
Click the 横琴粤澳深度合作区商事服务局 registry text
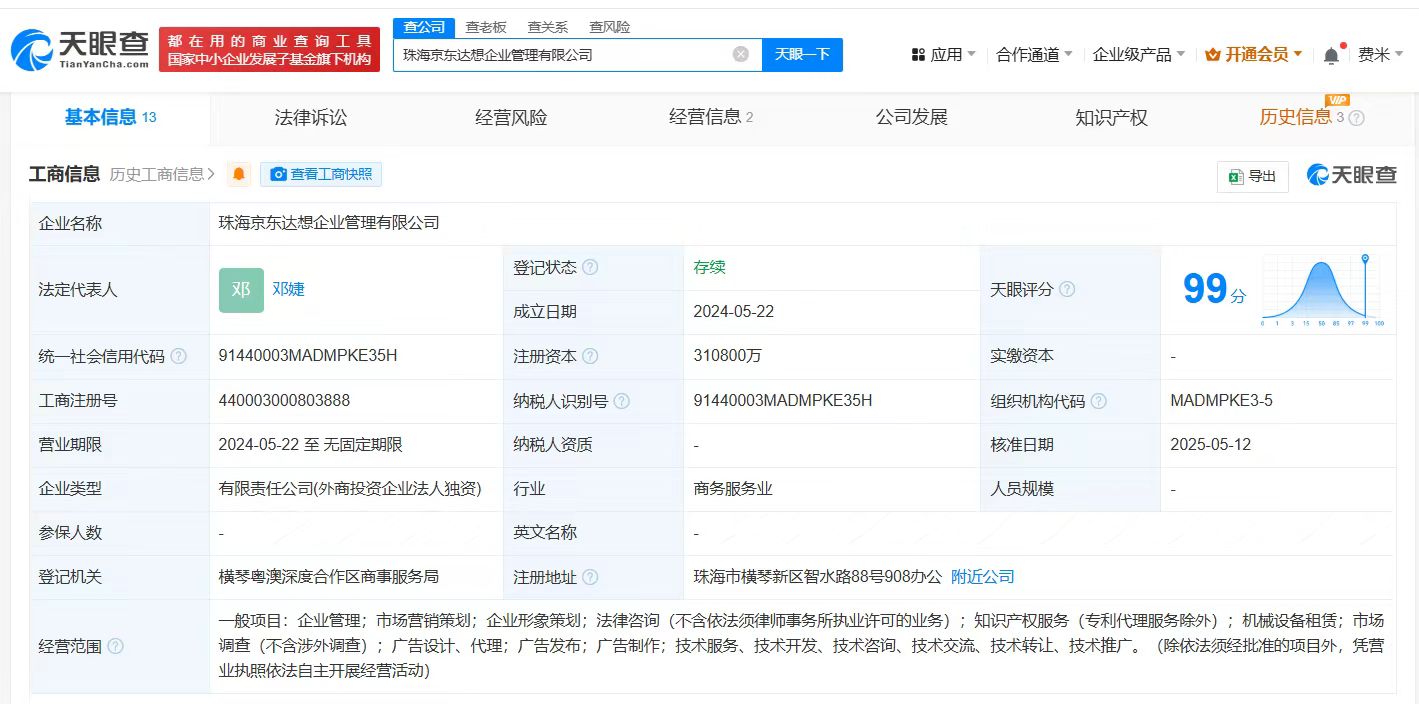click(329, 577)
